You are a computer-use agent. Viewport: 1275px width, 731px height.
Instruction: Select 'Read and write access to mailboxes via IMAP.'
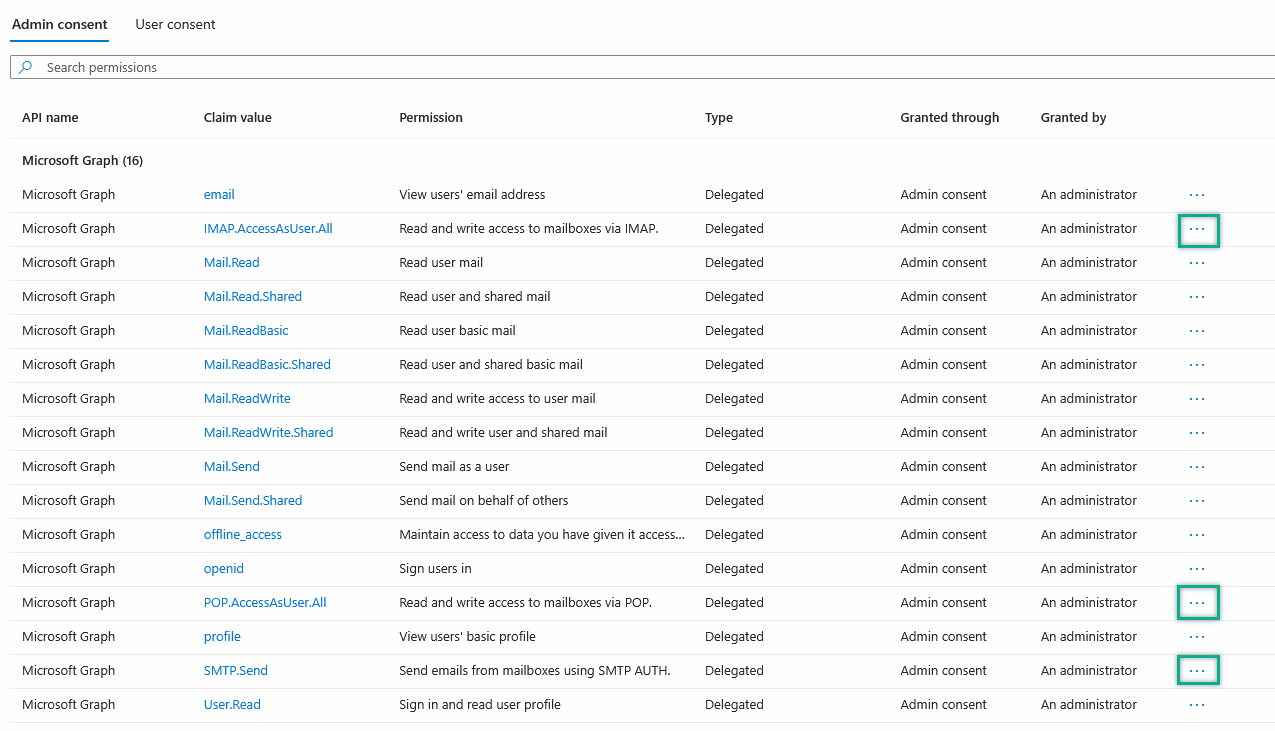click(x=529, y=228)
